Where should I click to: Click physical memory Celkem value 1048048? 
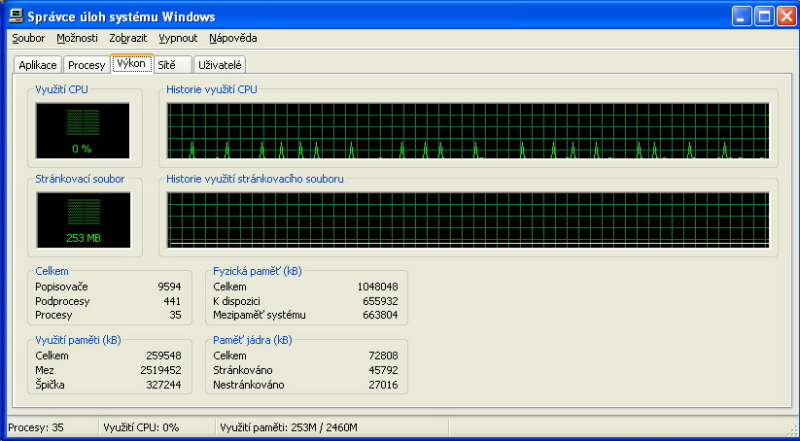pyautogui.click(x=378, y=287)
